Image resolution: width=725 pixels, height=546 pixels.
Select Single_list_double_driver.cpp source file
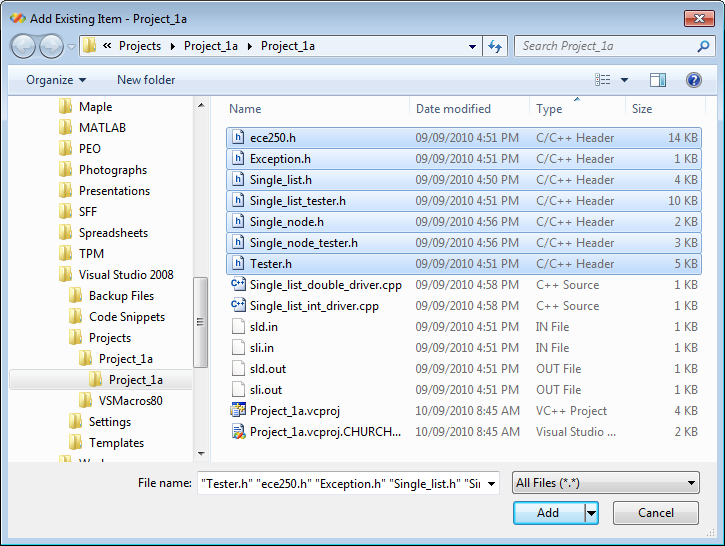[325, 285]
